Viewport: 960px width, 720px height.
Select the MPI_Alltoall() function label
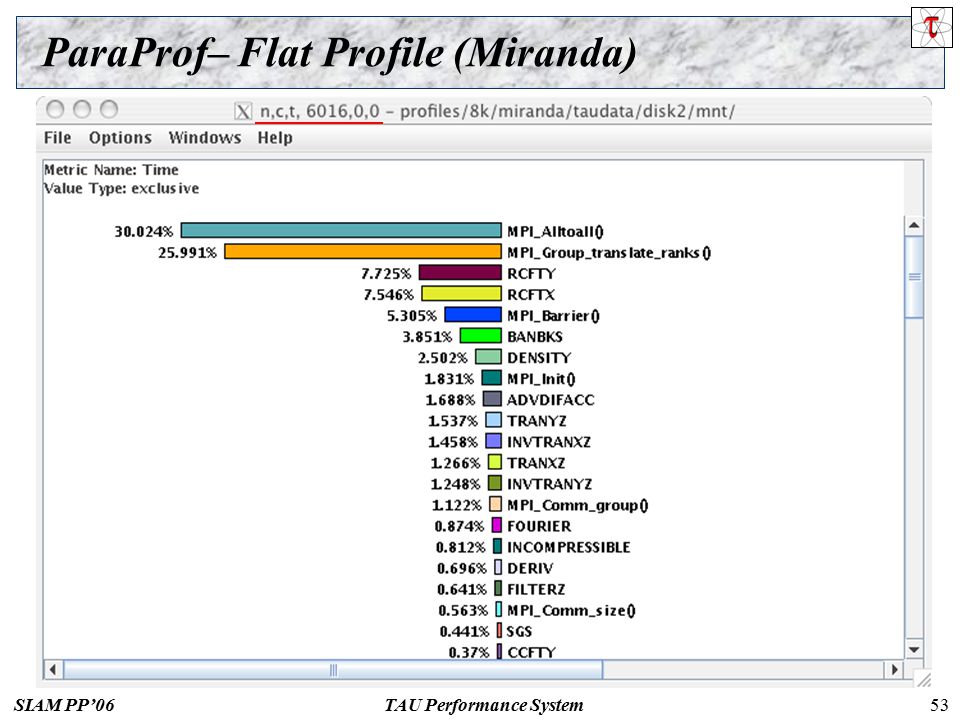(x=555, y=231)
